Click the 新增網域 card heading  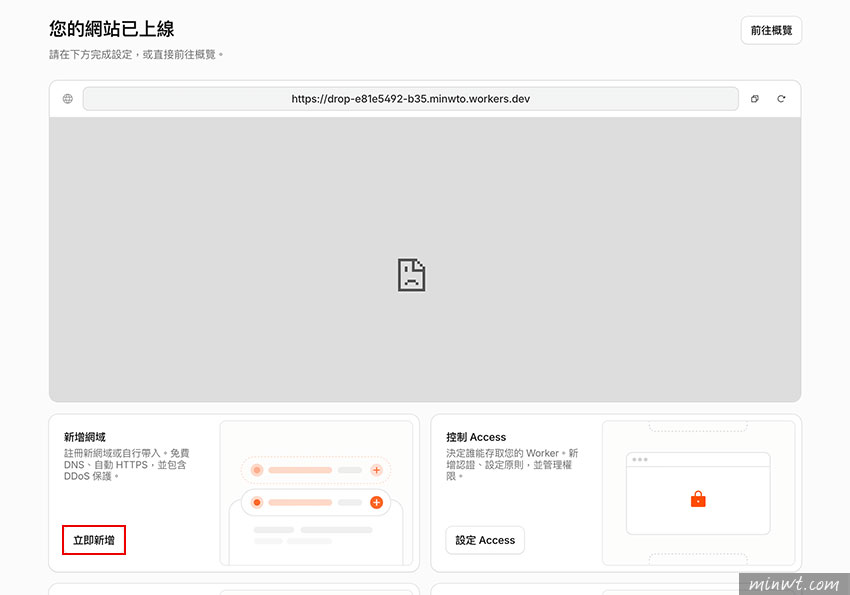85,437
